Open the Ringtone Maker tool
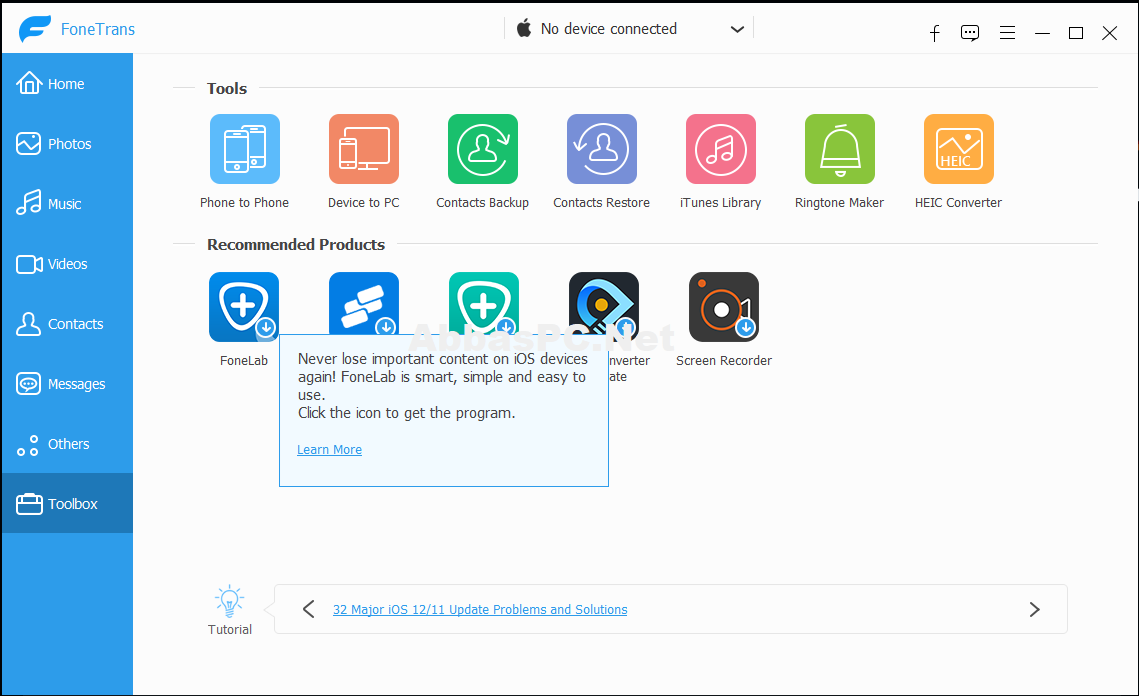 (x=840, y=149)
